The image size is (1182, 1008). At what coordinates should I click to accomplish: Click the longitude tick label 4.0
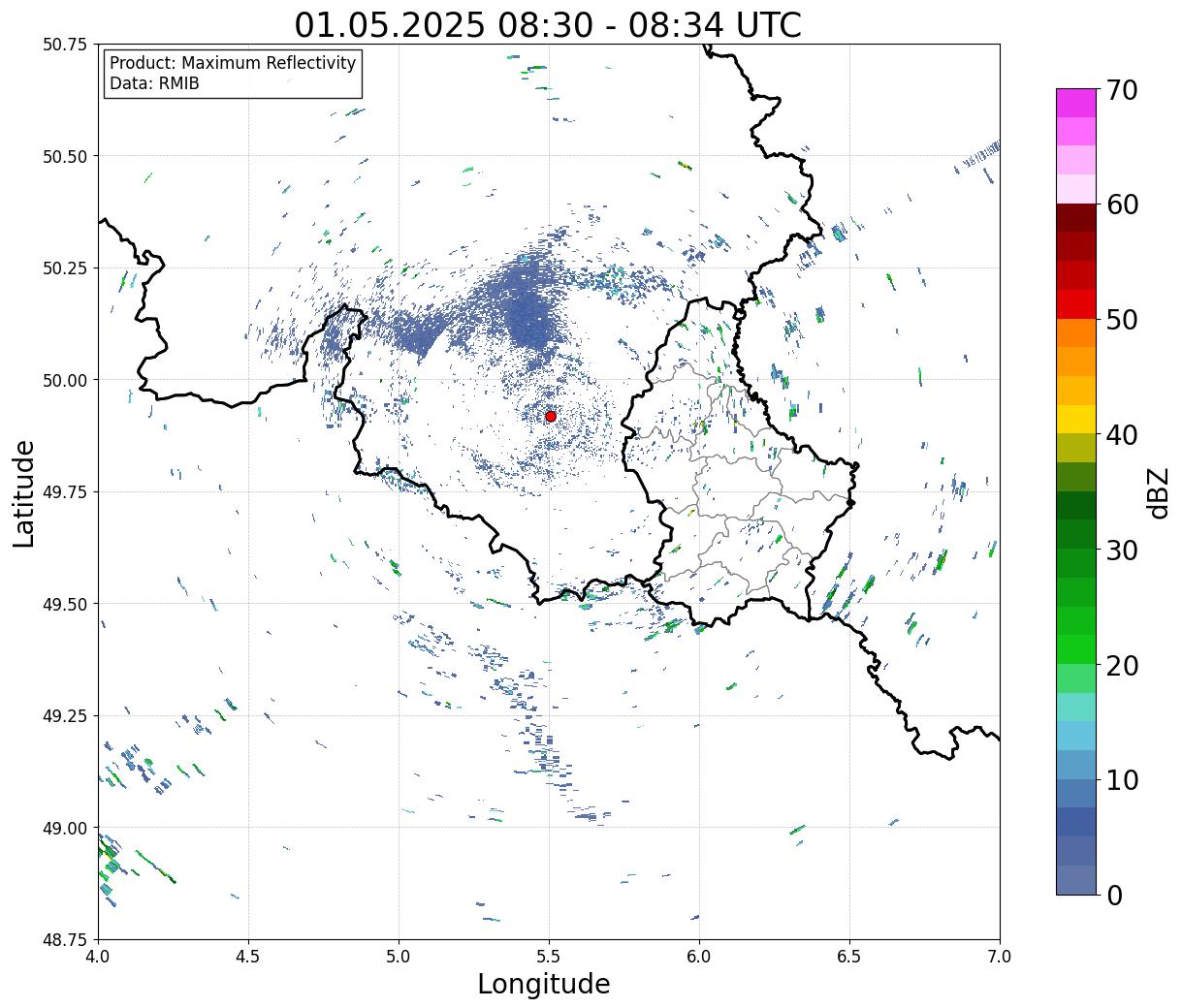pyautogui.click(x=98, y=956)
